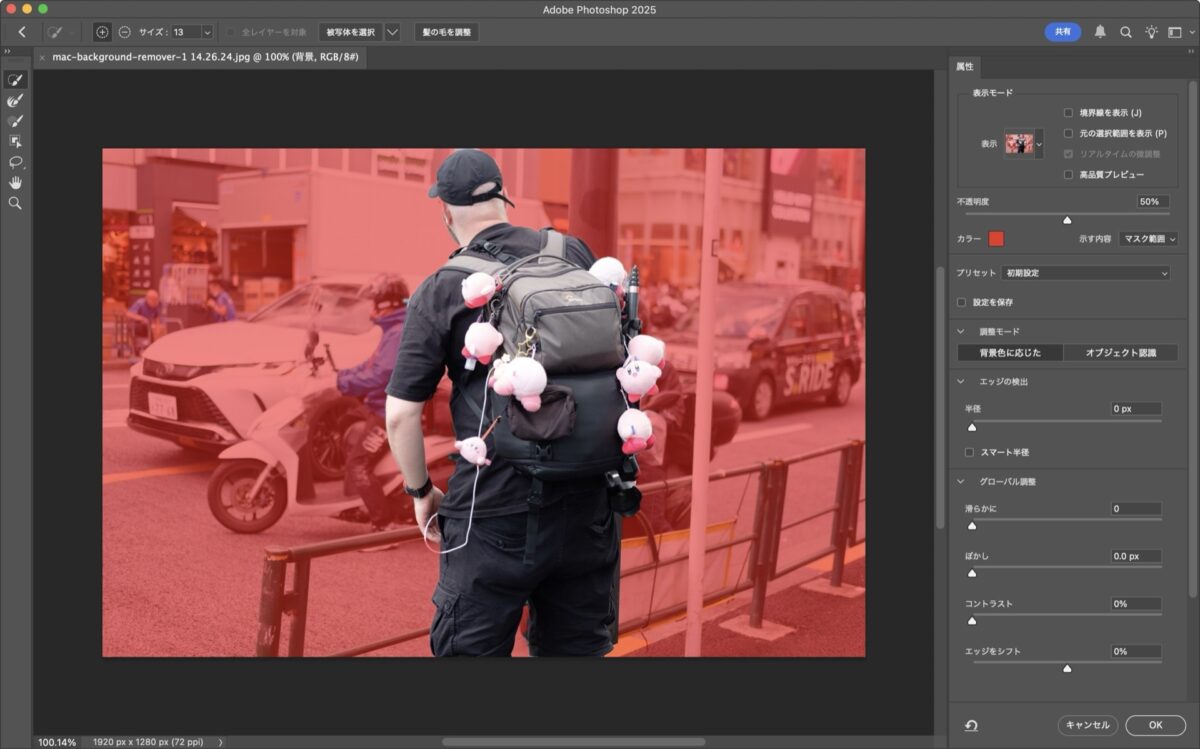This screenshot has height=749, width=1200.
Task: Select the Lasso tool
Action: [15, 162]
